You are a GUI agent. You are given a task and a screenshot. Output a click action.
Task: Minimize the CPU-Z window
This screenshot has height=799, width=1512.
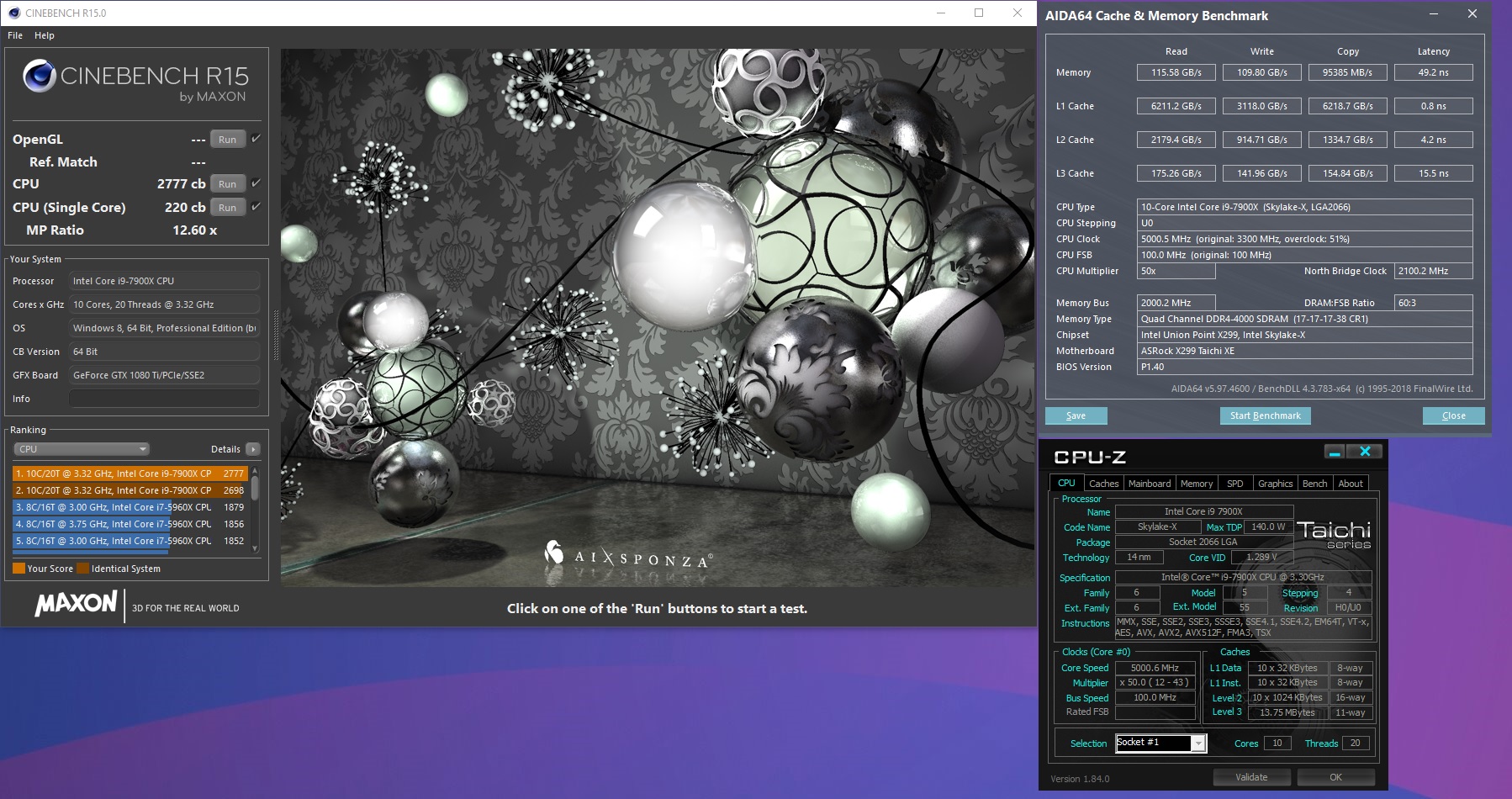point(1335,452)
